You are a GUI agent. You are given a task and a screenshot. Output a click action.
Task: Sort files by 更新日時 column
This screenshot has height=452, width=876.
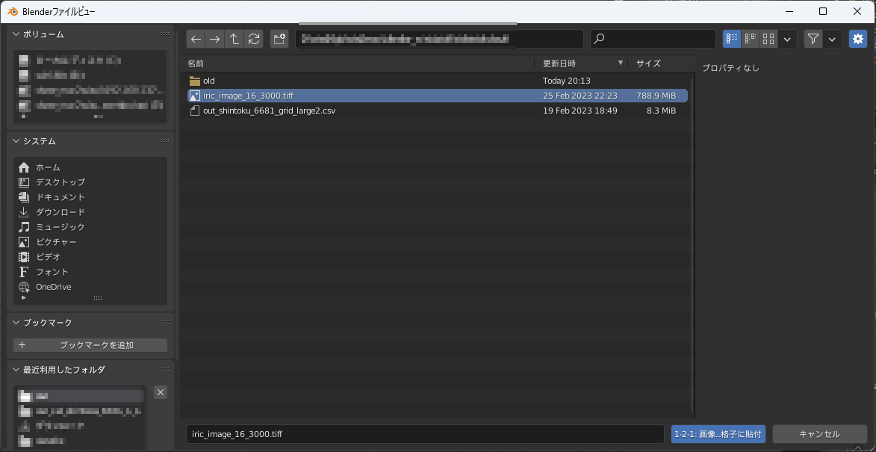(x=559, y=64)
